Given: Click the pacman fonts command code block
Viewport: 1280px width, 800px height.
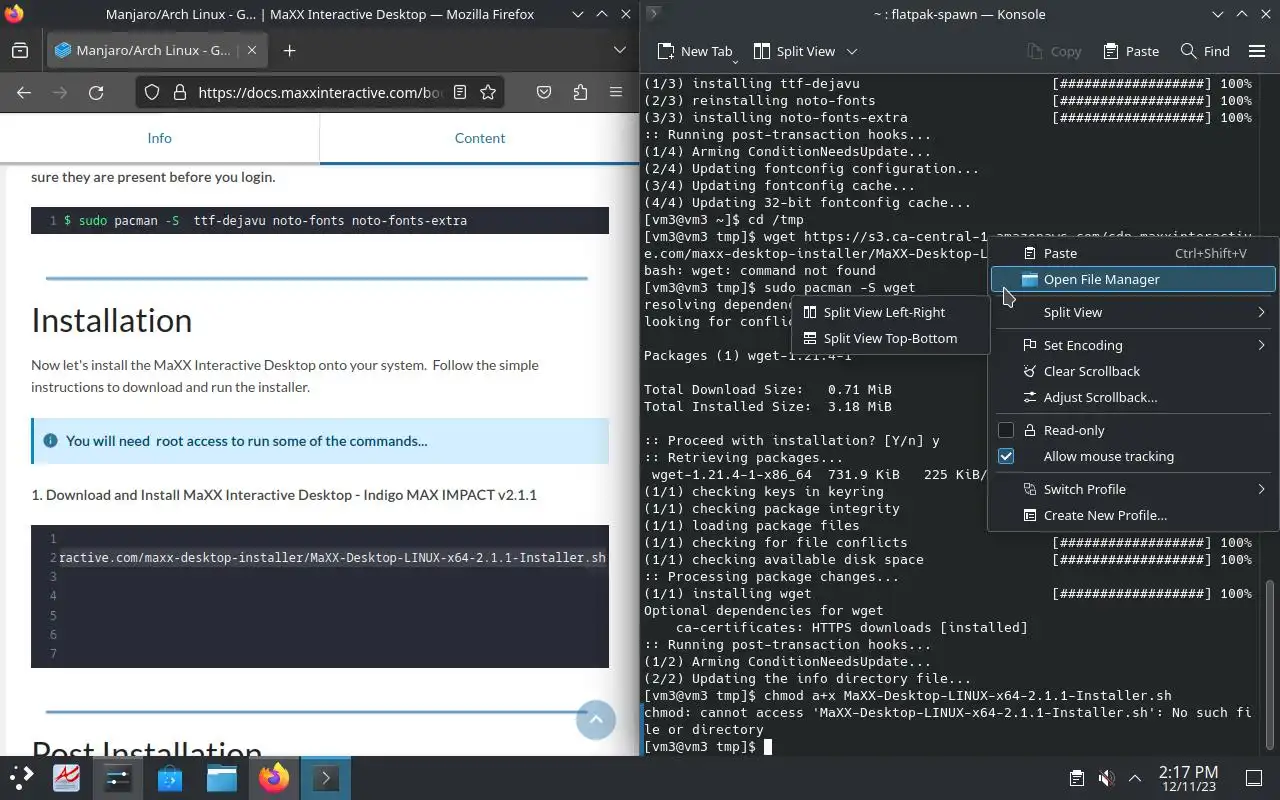Looking at the screenshot, I should point(320,220).
